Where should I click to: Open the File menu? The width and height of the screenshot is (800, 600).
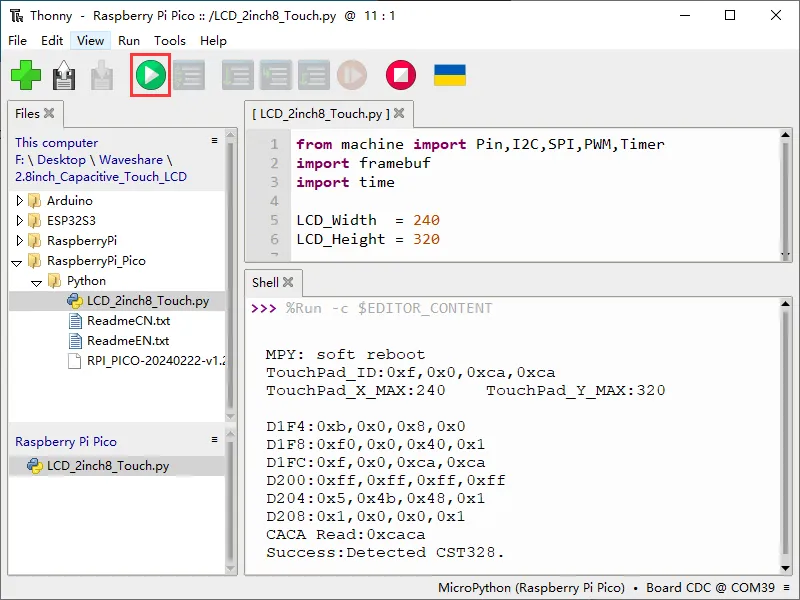tap(17, 40)
